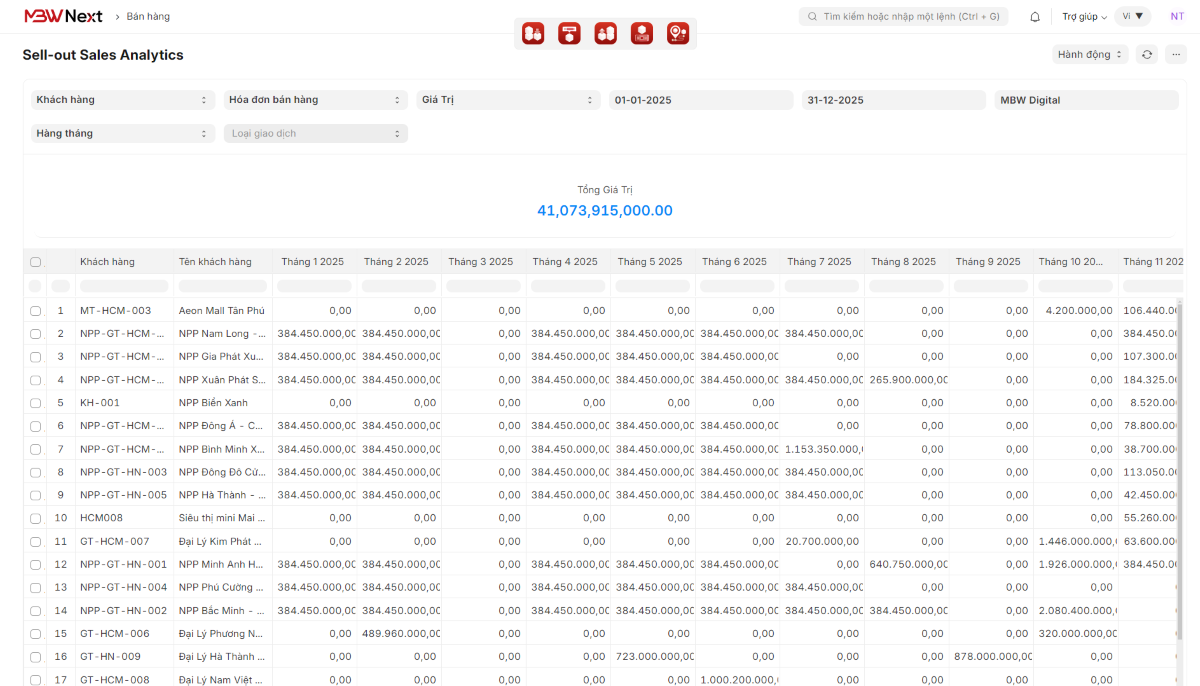This screenshot has height=686, width=1200.
Task: Check the row for Aeon Mall Tân Phú
Action: click(36, 311)
